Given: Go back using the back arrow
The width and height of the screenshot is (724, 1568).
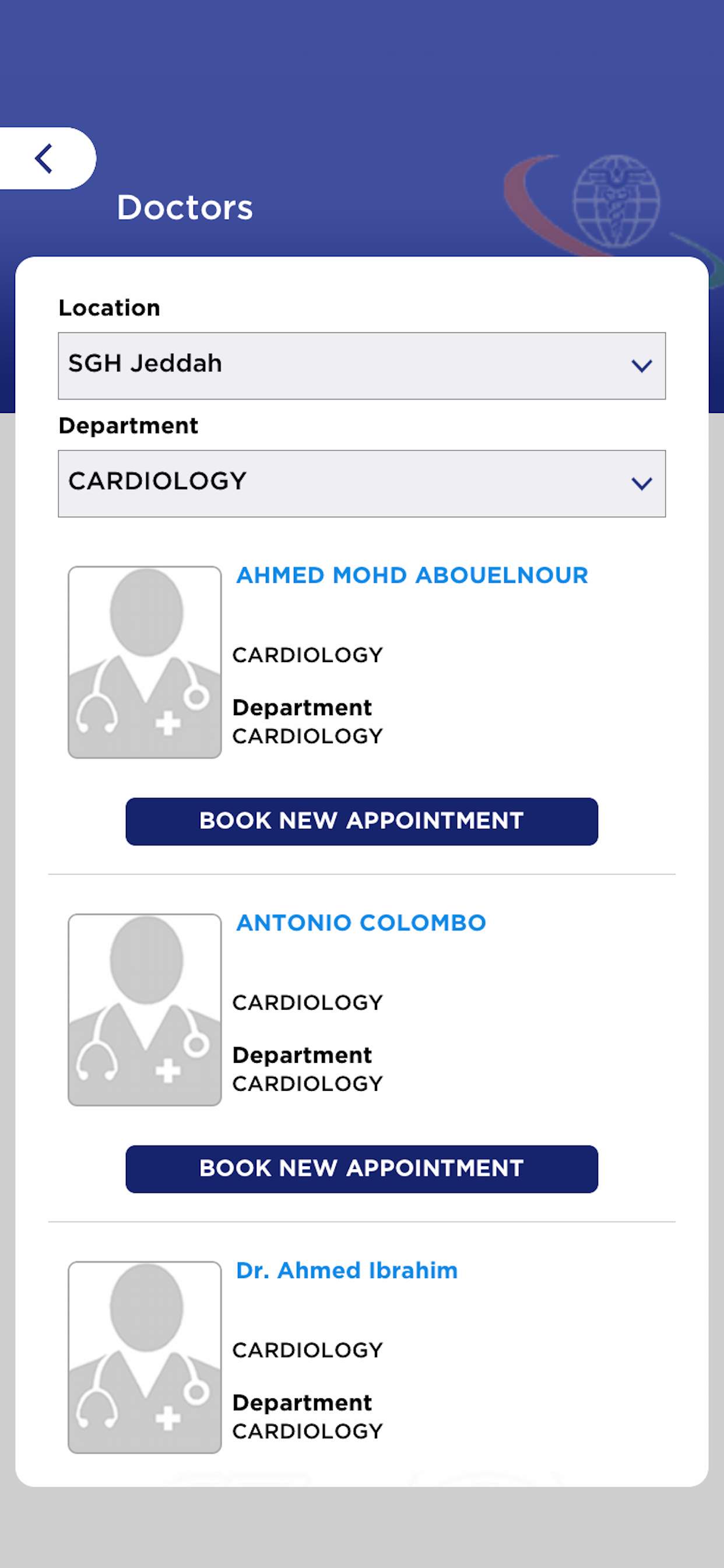Looking at the screenshot, I should click(44, 159).
